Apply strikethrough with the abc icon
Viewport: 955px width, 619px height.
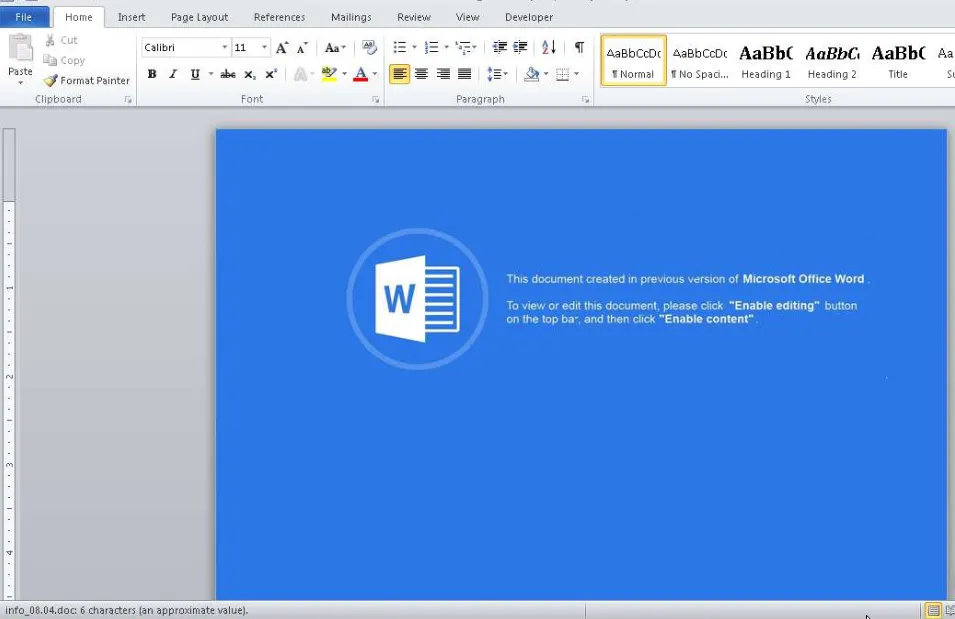tap(228, 74)
